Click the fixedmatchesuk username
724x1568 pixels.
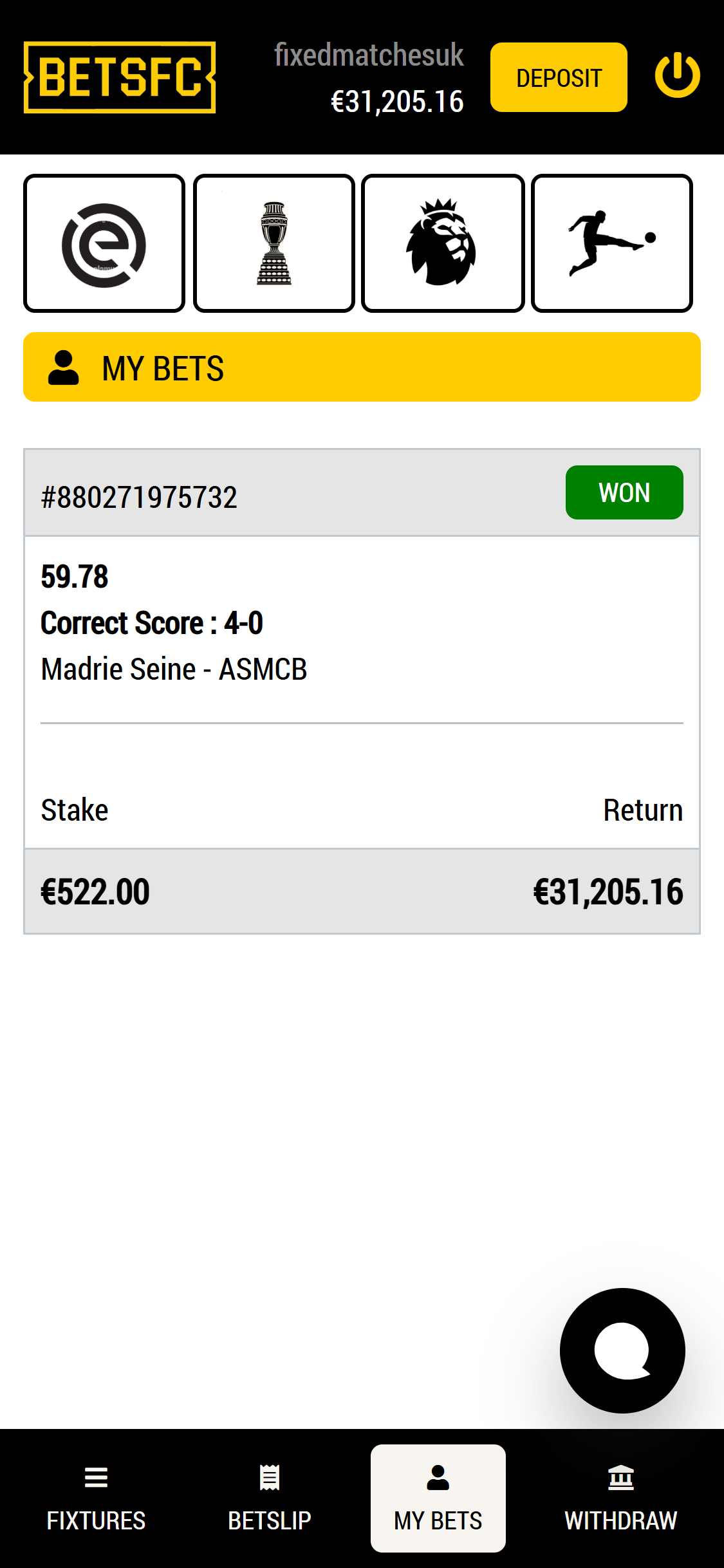[369, 55]
